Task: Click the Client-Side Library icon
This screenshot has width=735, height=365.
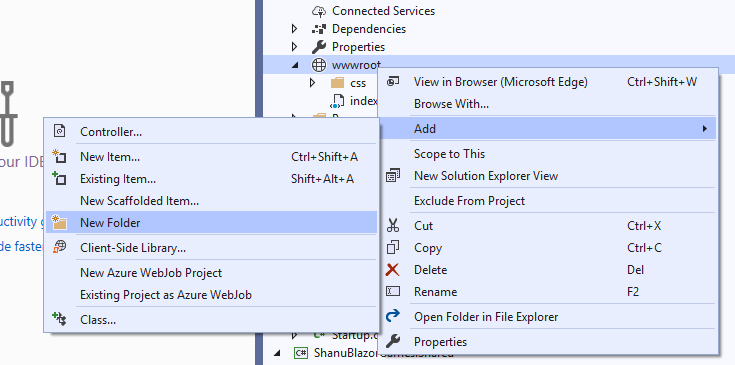Action: [60, 247]
